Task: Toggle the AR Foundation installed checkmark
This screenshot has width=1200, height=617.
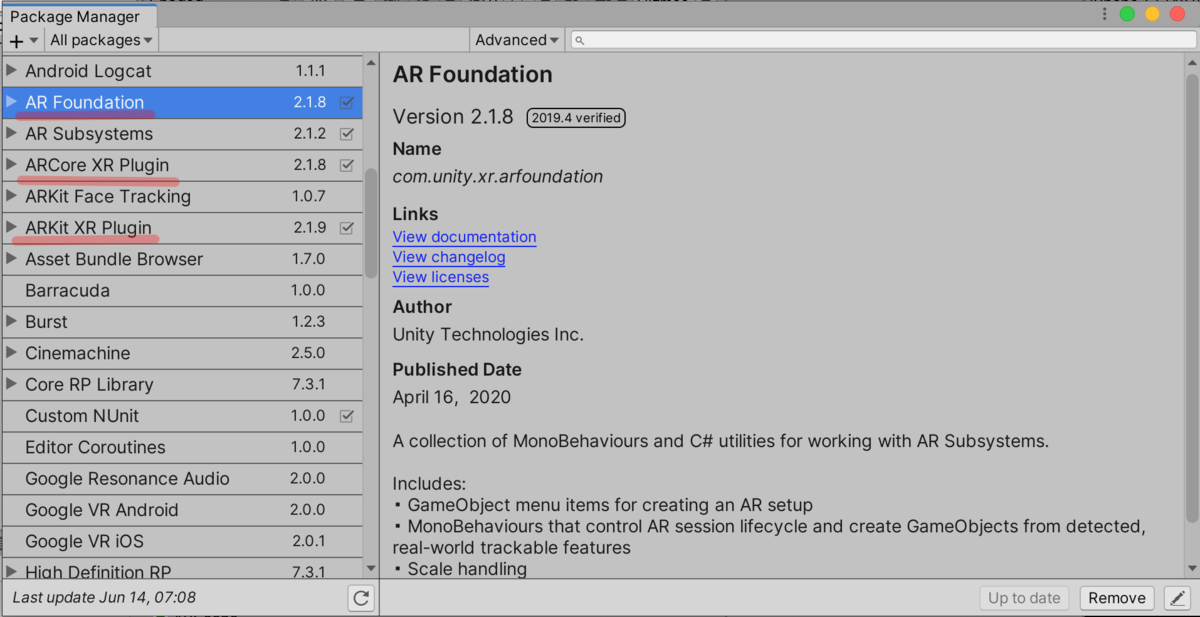Action: 347,102
